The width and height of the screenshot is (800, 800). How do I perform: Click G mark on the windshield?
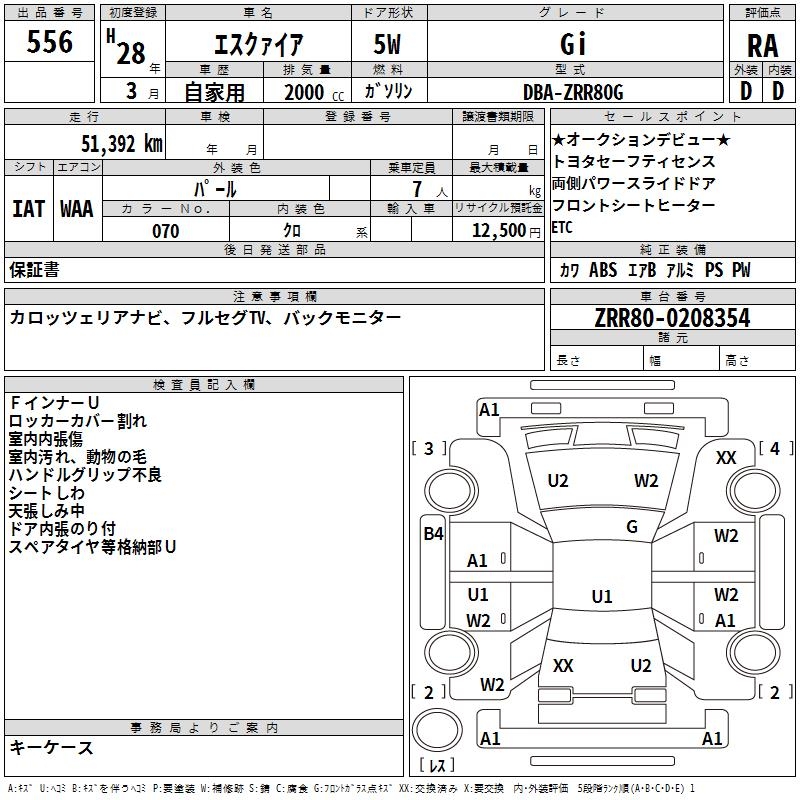pyautogui.click(x=632, y=527)
